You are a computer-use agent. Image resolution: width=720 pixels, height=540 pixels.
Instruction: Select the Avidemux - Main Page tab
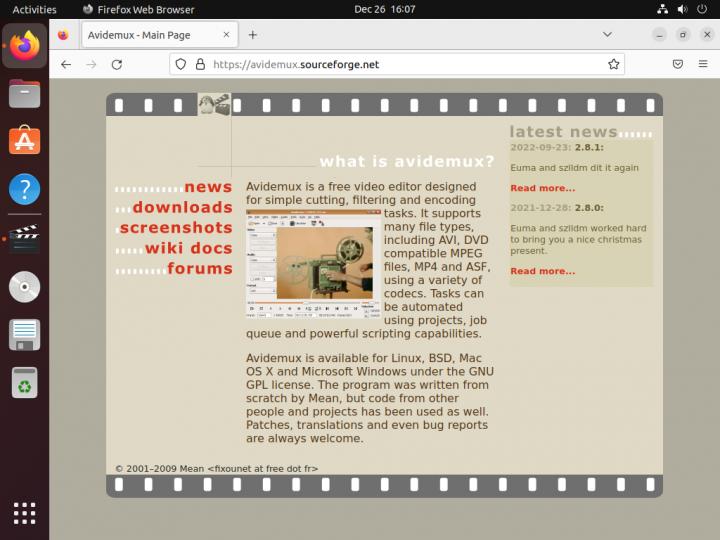138,34
